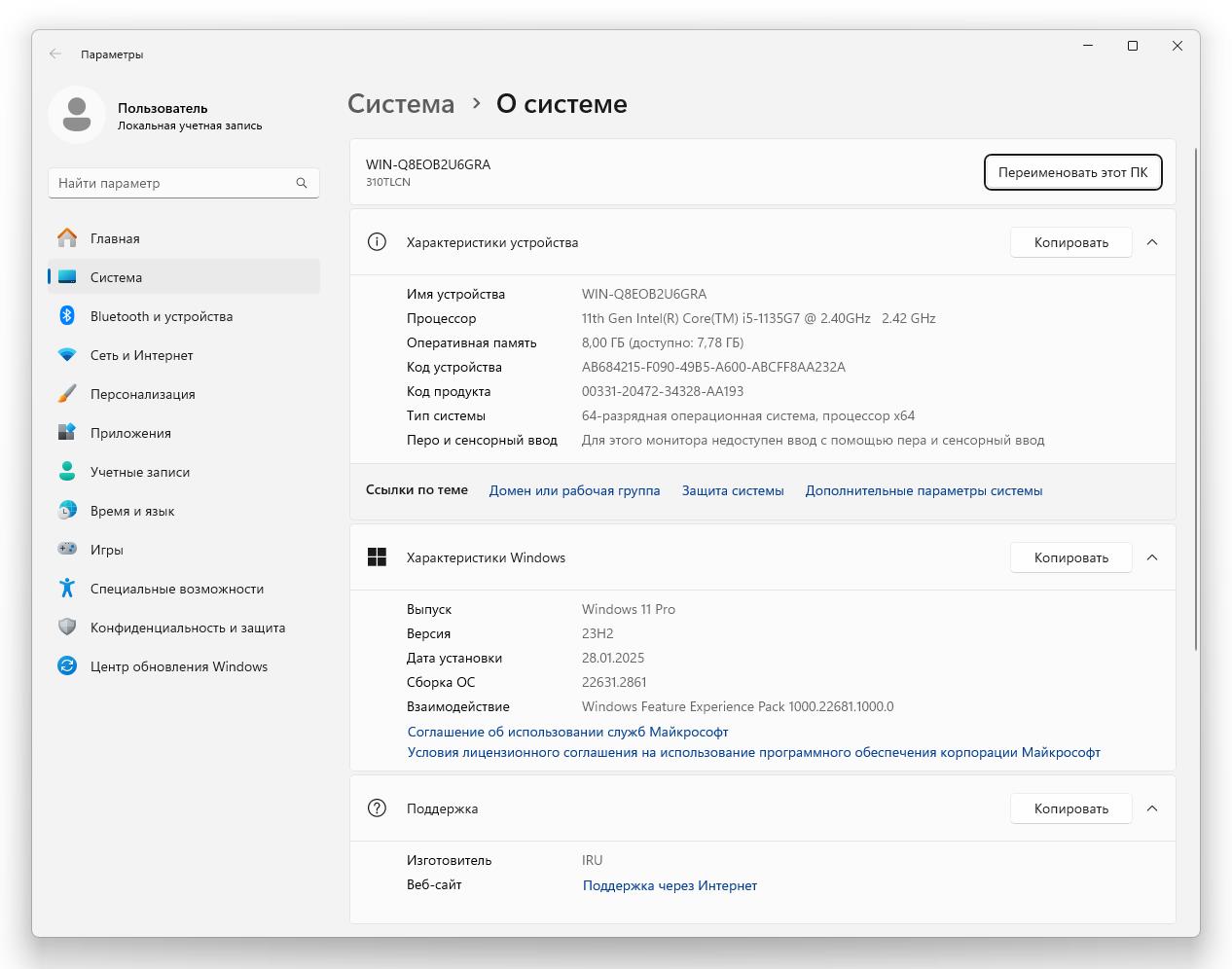Image resolution: width=1232 pixels, height=969 pixels.
Task: Open Дополнительные параметры системы link
Action: point(924,491)
